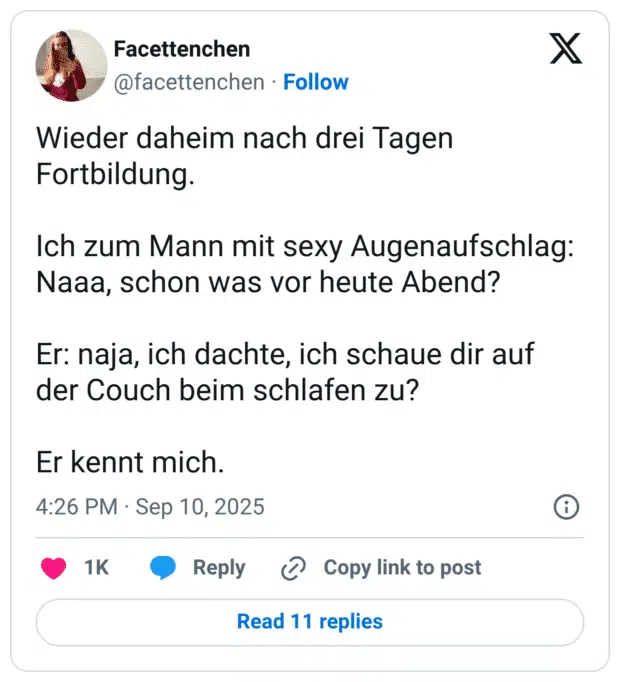This screenshot has height=682, width=620.
Task: Click the 'Er kennt mich.' line
Action: pyautogui.click(x=130, y=463)
